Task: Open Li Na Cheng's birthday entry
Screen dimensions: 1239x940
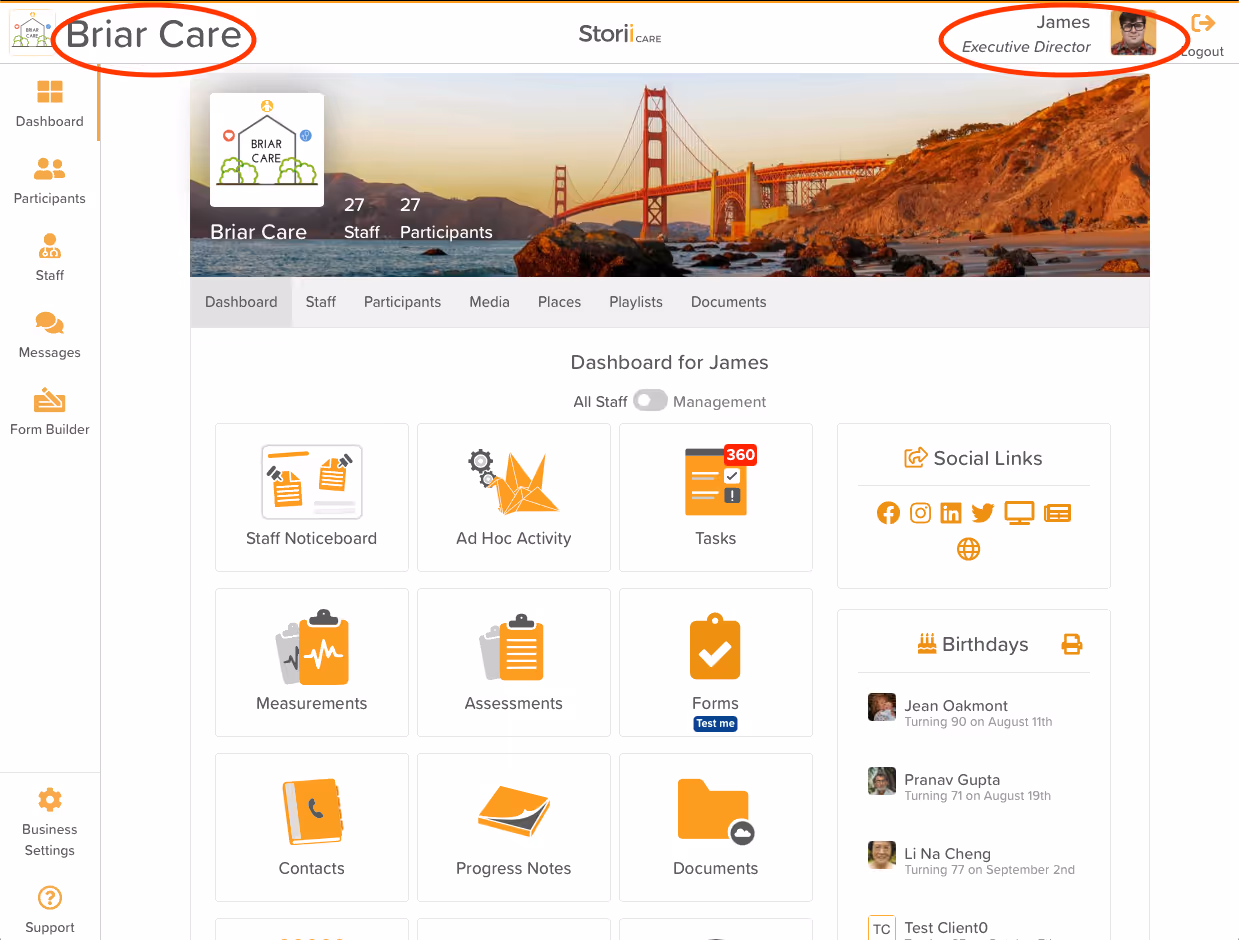Action: [974, 860]
